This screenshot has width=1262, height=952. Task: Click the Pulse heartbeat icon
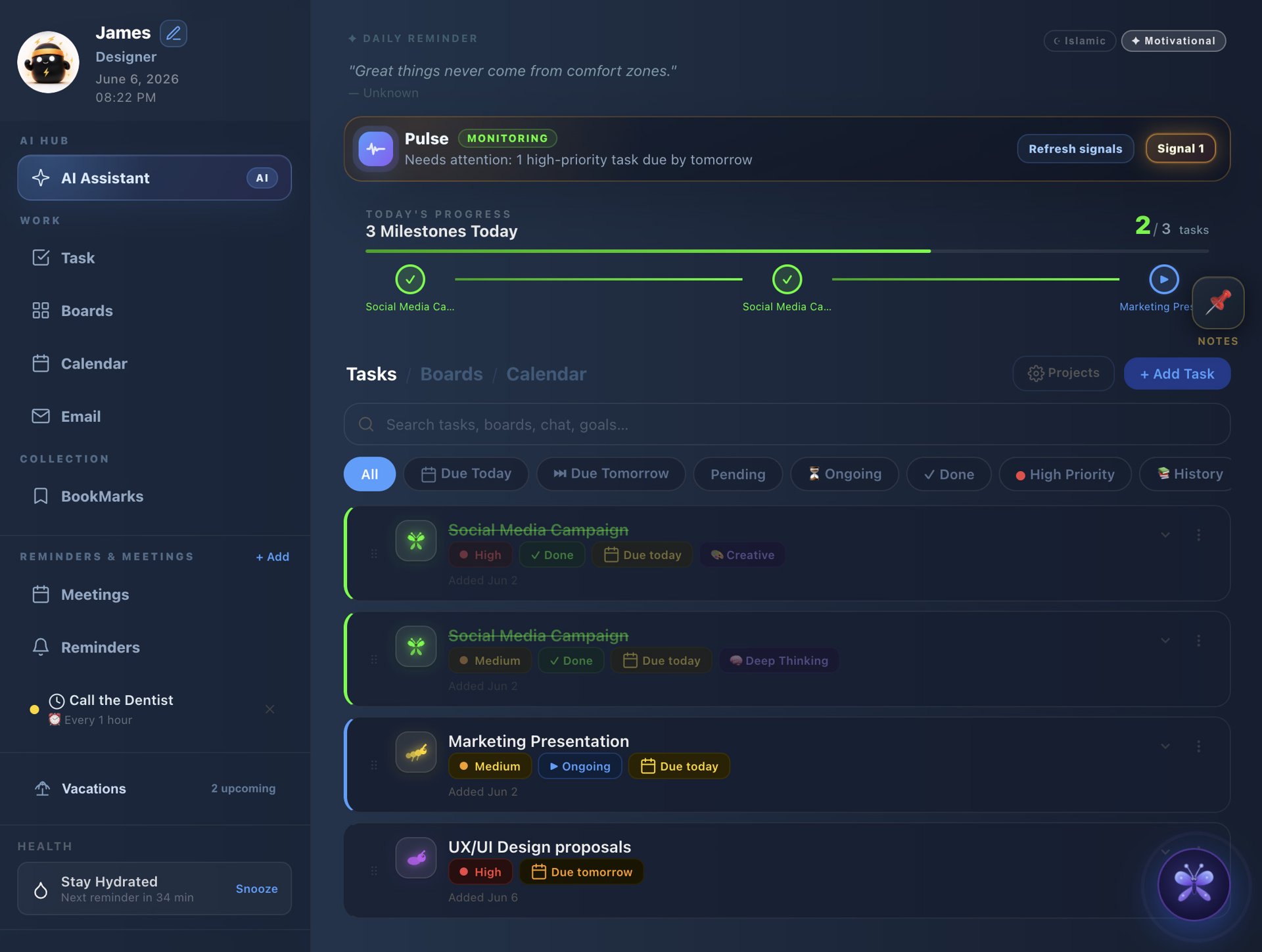(375, 148)
